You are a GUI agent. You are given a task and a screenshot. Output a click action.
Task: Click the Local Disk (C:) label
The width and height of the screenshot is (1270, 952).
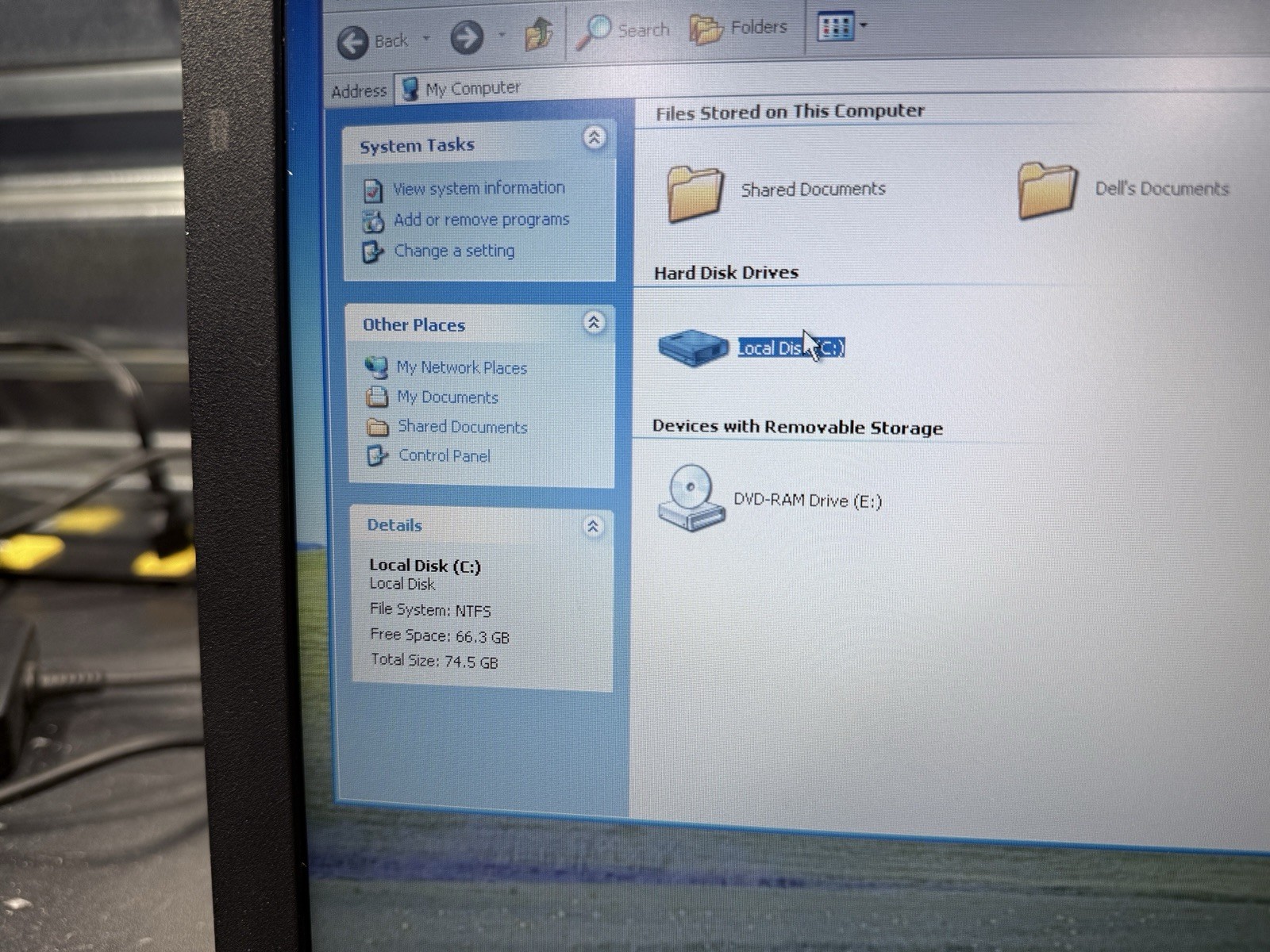pos(791,347)
